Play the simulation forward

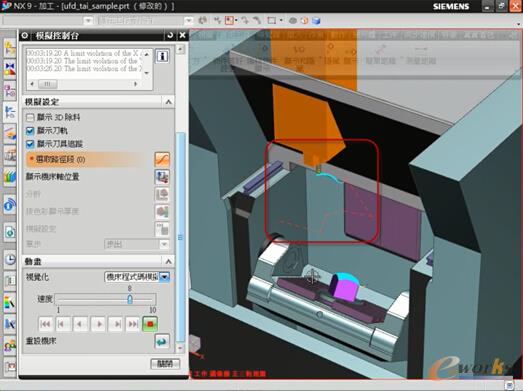tap(99, 324)
